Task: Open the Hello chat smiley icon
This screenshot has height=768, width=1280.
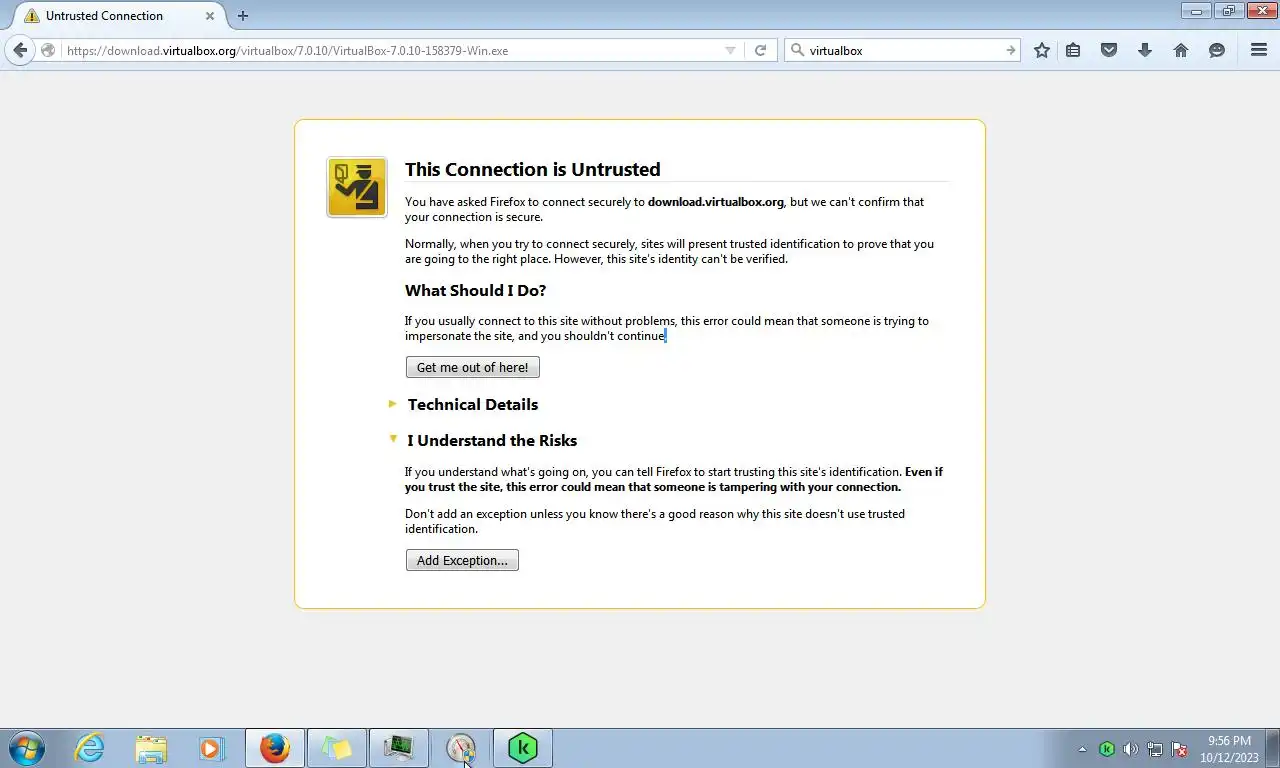Action: (x=1217, y=50)
